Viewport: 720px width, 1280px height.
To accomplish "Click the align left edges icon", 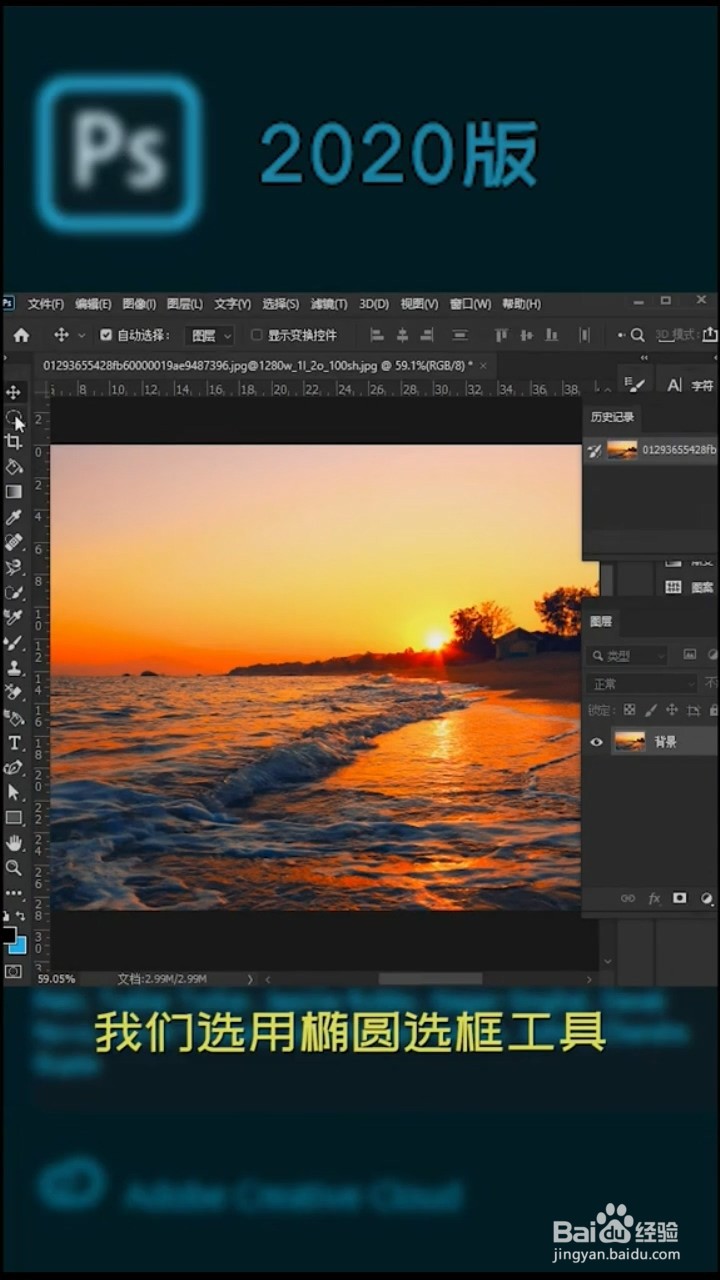I will click(377, 335).
